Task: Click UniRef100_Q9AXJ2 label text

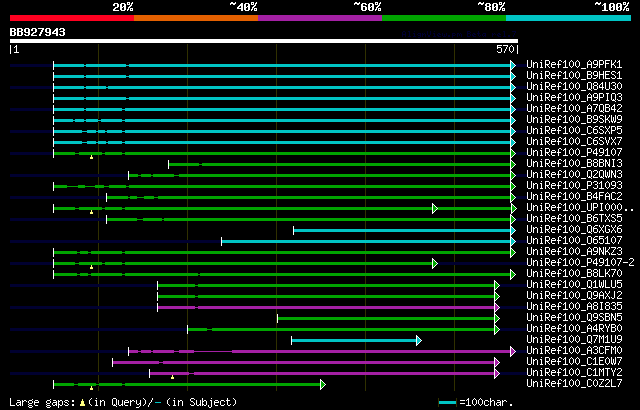Action: (574, 296)
